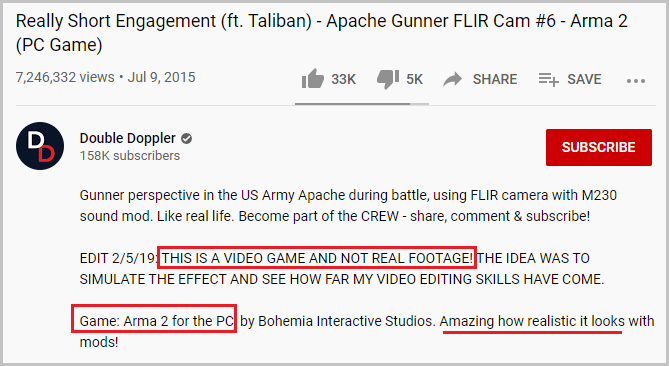Click the 5K dislike count

click(414, 79)
